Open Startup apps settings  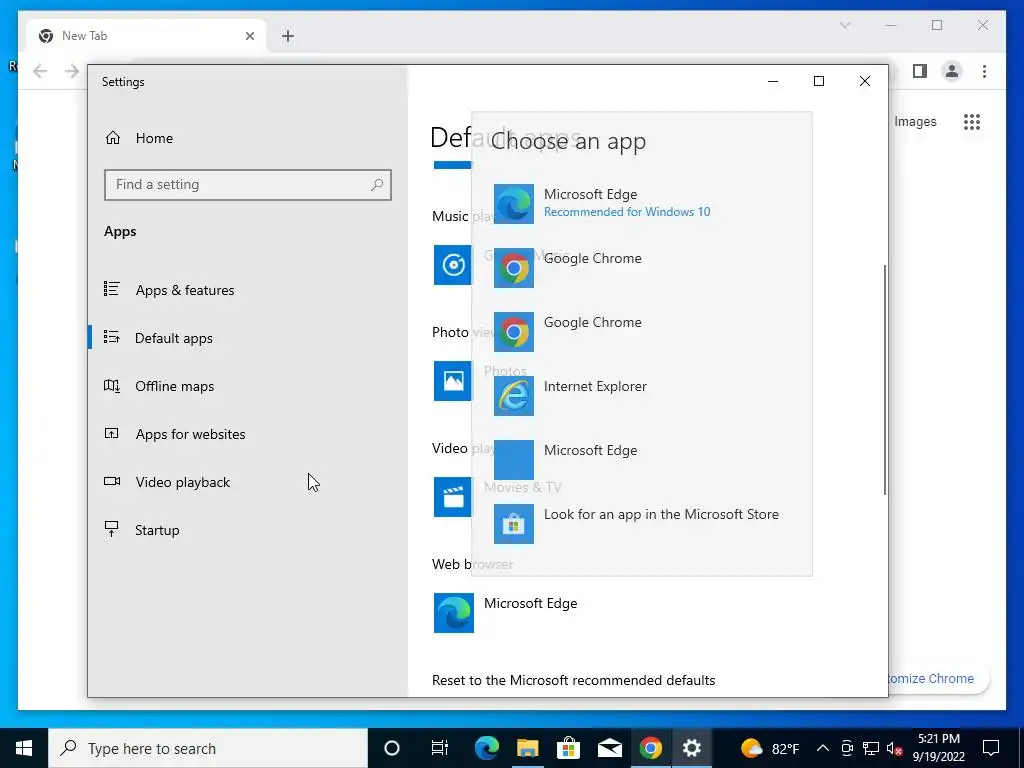[248, 530]
